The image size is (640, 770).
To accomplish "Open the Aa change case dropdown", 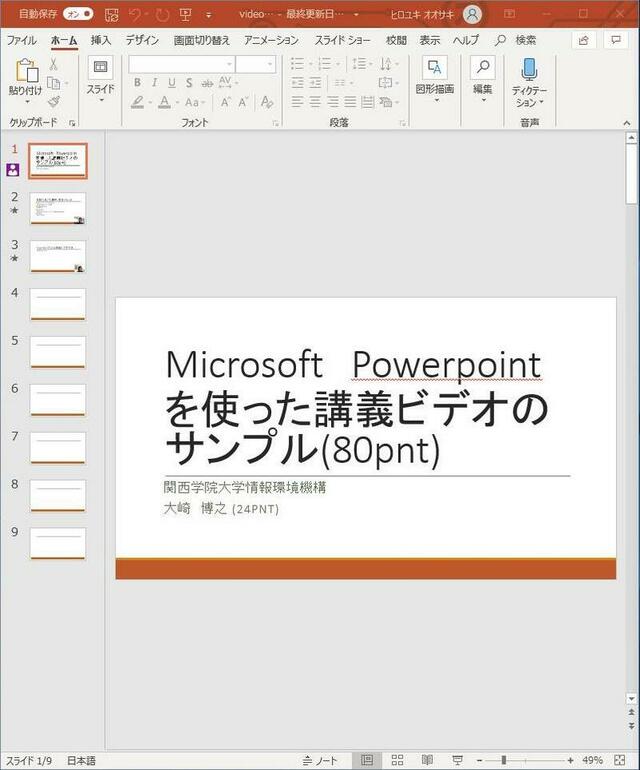I will click(195, 102).
